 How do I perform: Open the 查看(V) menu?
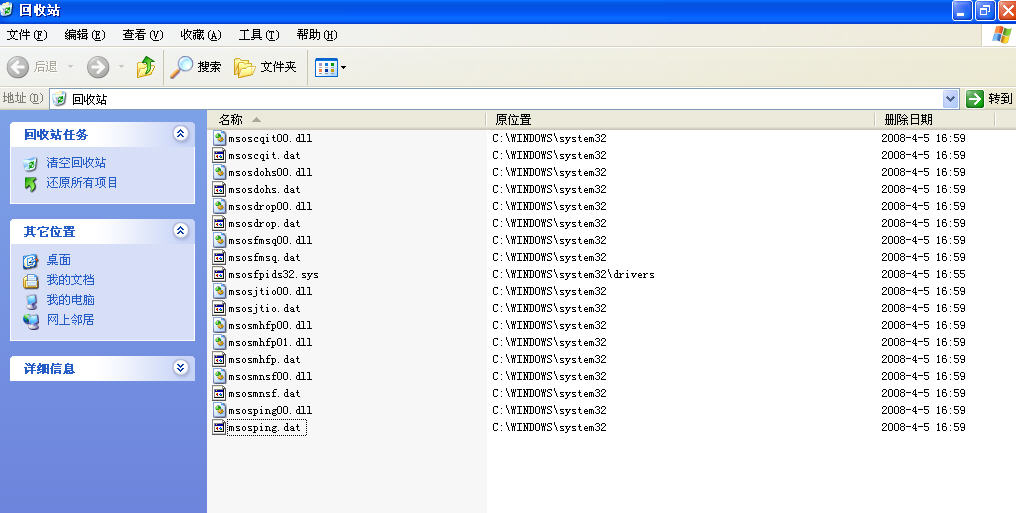(143, 35)
